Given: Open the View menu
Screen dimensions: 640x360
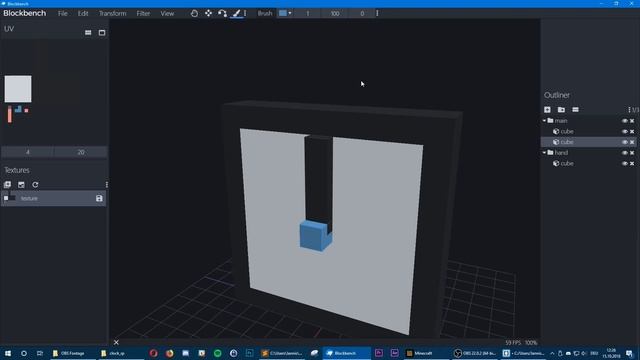Looking at the screenshot, I should coord(167,13).
